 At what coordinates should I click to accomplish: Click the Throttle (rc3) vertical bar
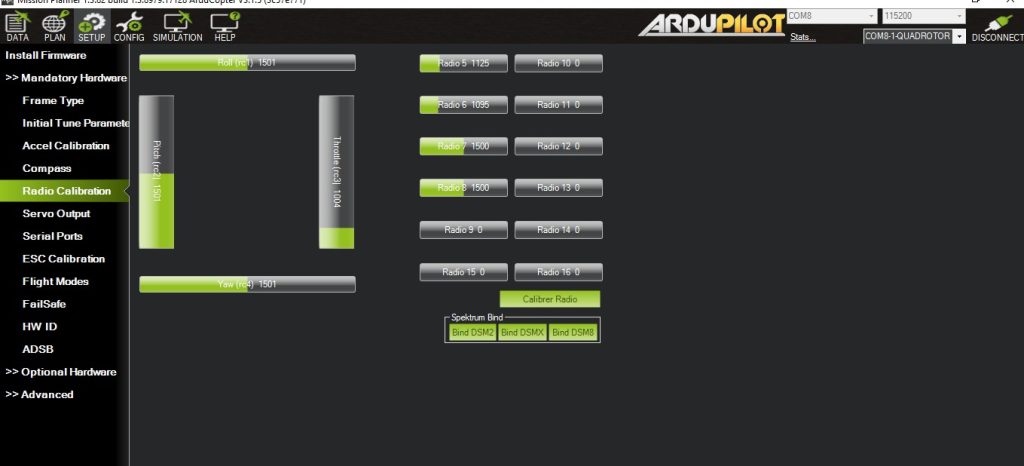point(336,171)
